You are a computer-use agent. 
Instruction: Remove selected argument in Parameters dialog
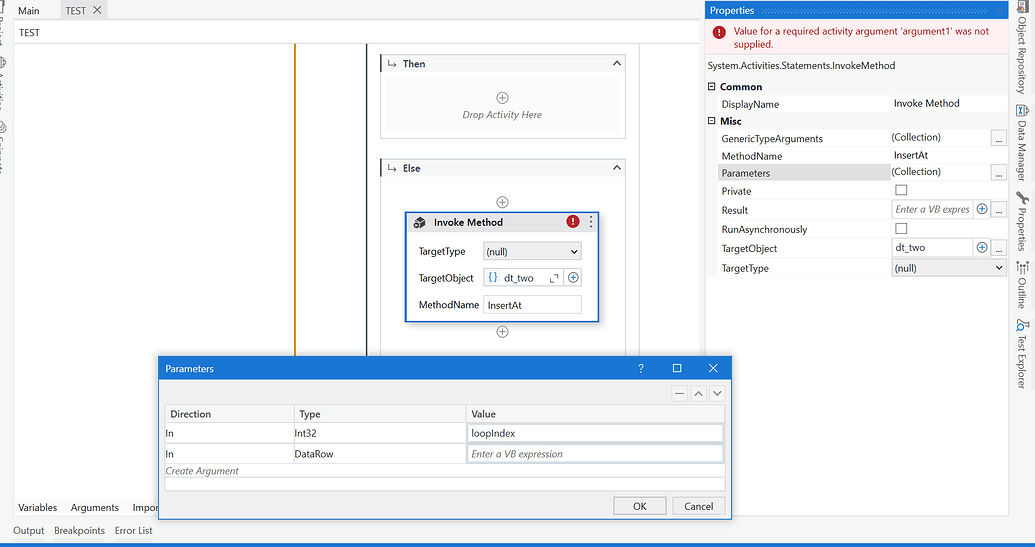coord(679,393)
